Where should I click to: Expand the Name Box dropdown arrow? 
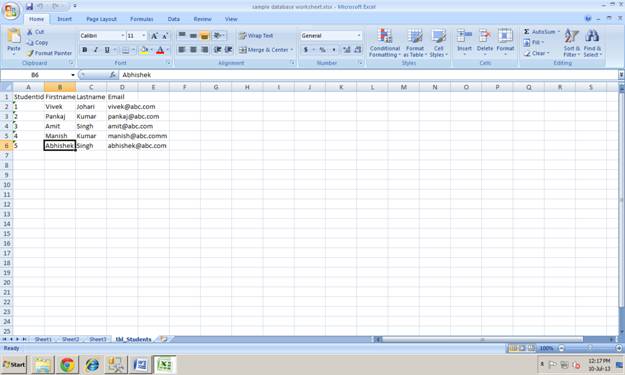(73, 75)
